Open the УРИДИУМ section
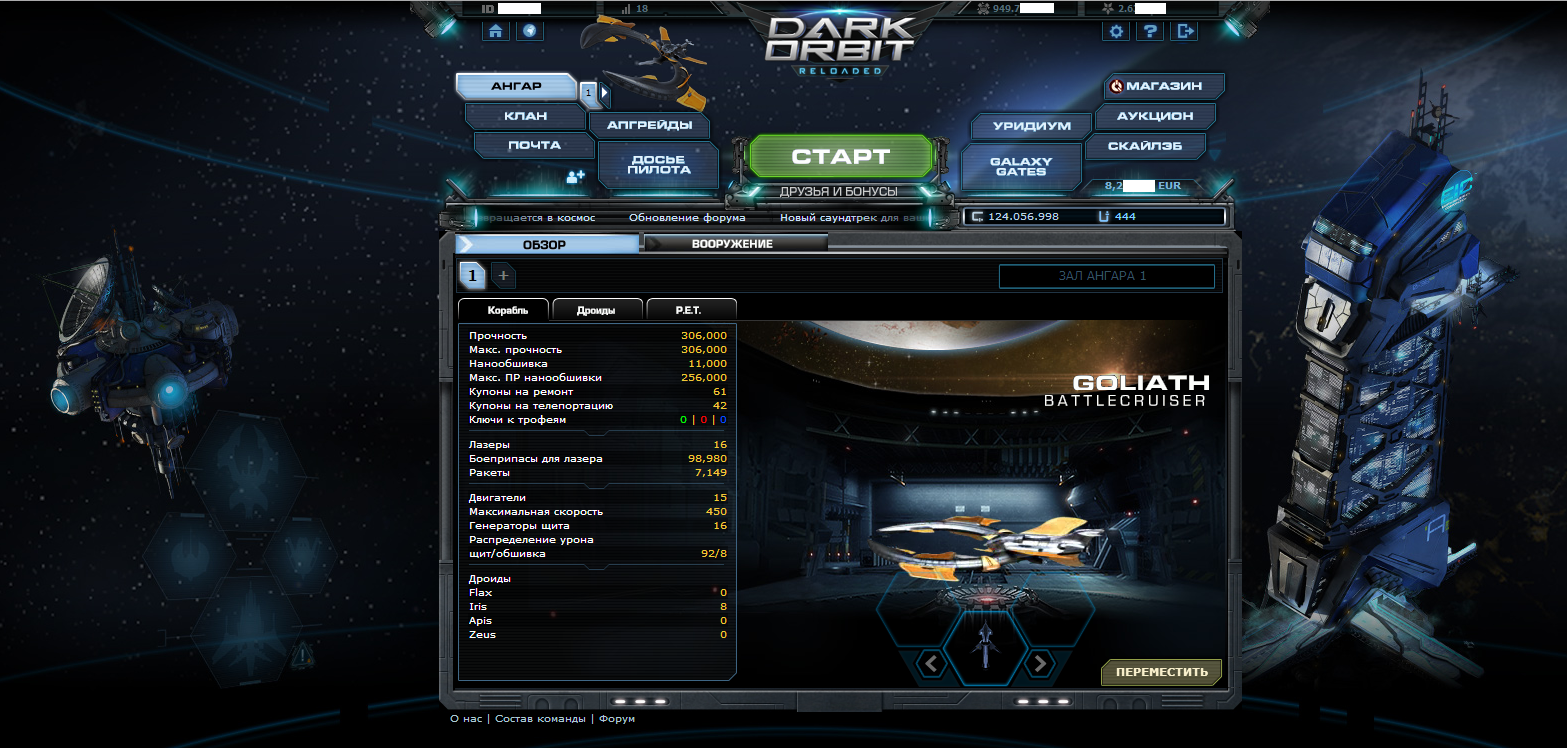 tap(1032, 126)
